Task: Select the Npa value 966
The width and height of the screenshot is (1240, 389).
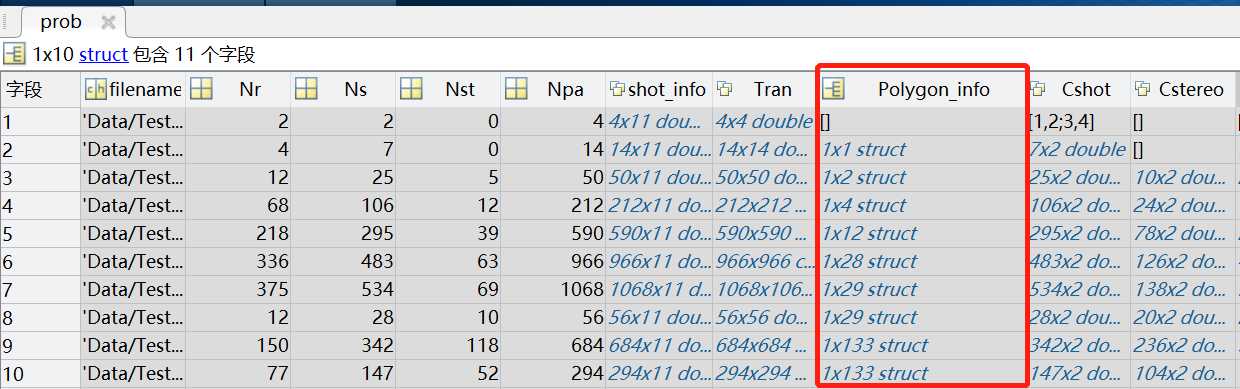Action: (x=553, y=261)
